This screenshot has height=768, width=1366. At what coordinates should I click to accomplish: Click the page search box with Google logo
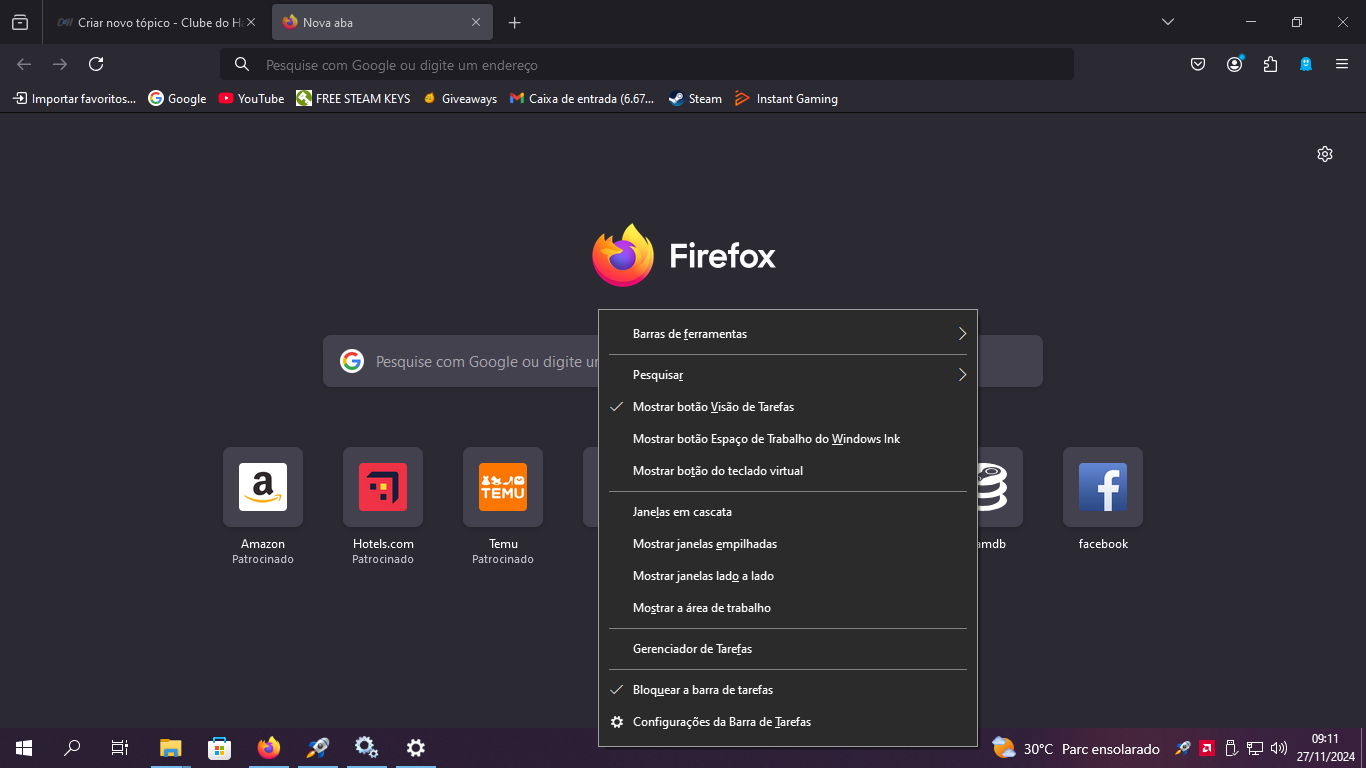(x=682, y=361)
